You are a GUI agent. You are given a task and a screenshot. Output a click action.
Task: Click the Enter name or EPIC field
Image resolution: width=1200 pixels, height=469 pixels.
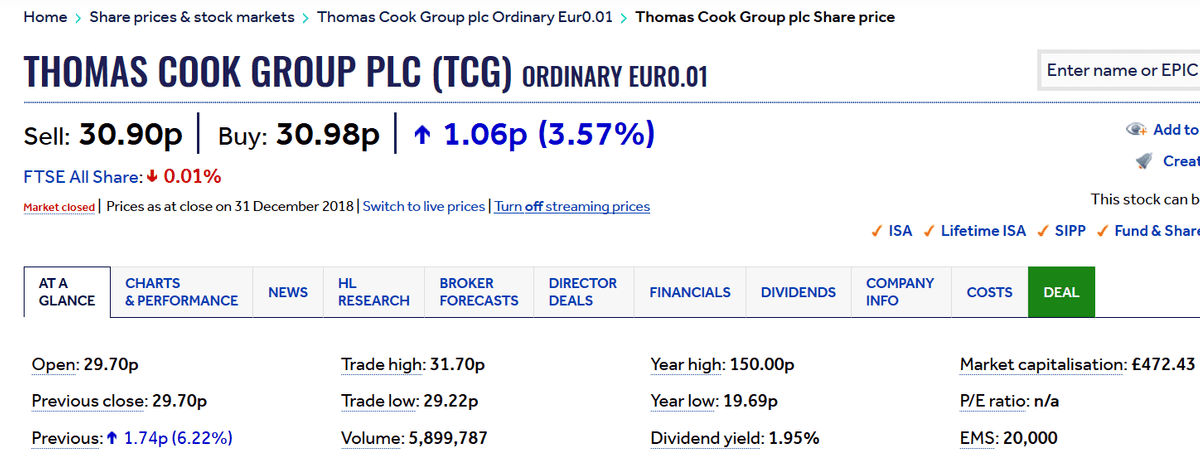[1120, 70]
